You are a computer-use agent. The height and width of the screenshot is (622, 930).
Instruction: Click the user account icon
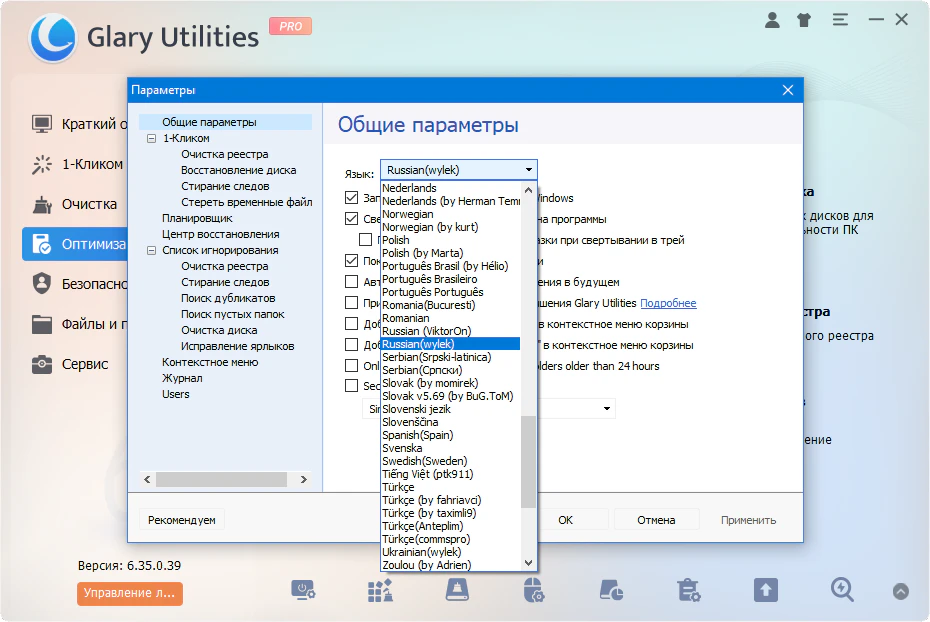(772, 19)
